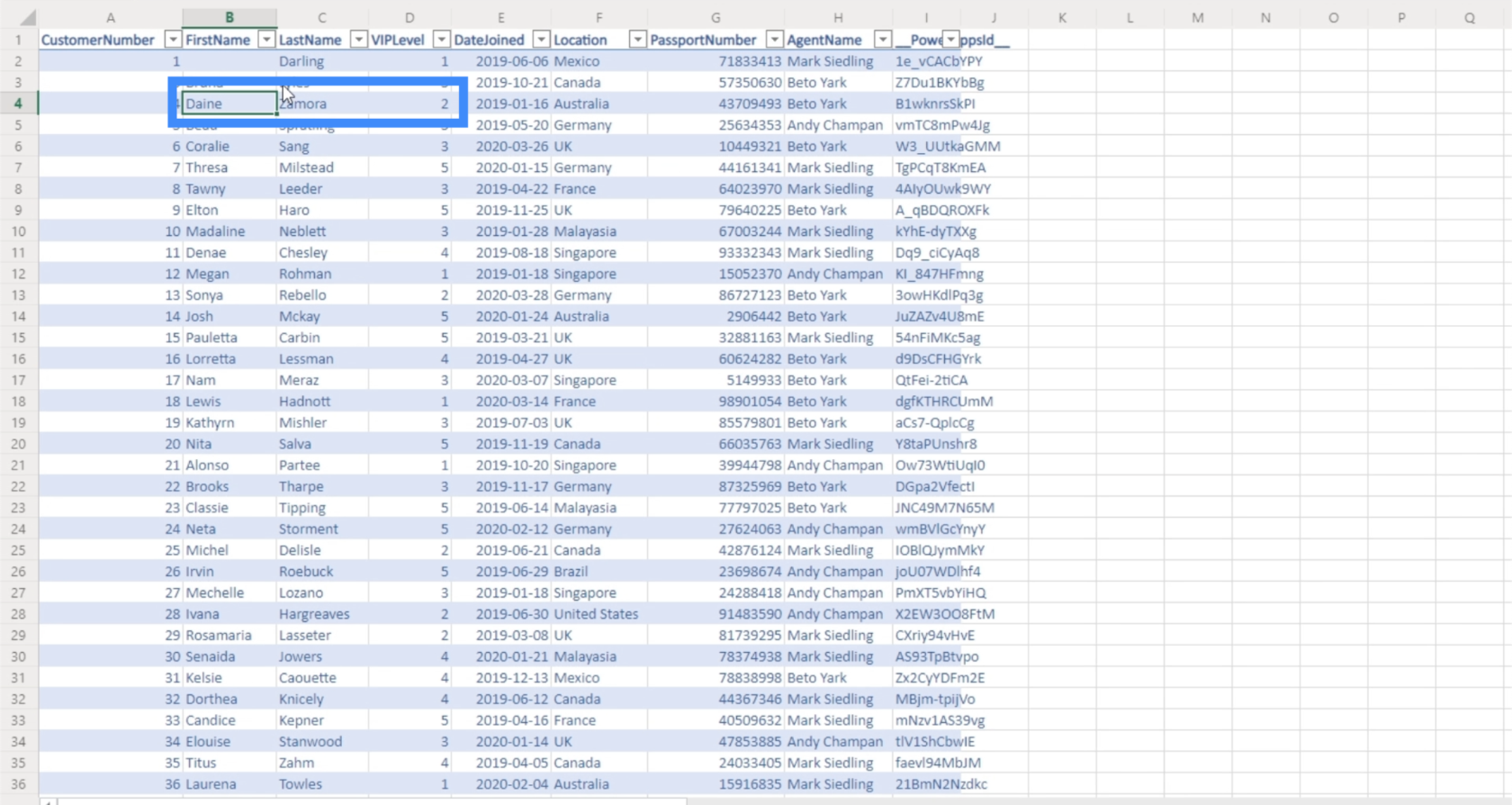Select the cell containing United States
Viewport: 1512px width, 805px height.
tap(598, 614)
